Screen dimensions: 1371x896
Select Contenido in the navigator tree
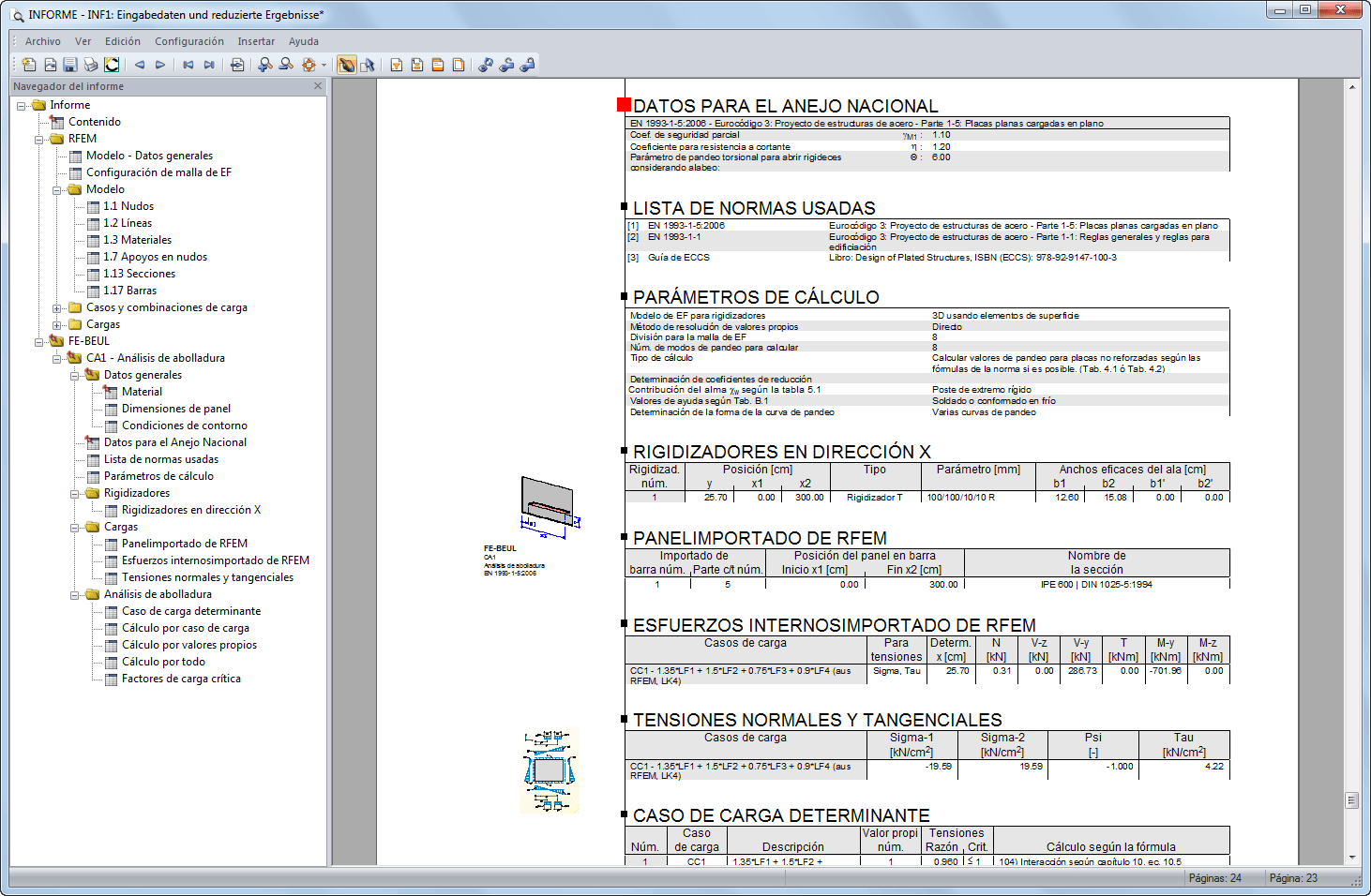[x=95, y=122]
